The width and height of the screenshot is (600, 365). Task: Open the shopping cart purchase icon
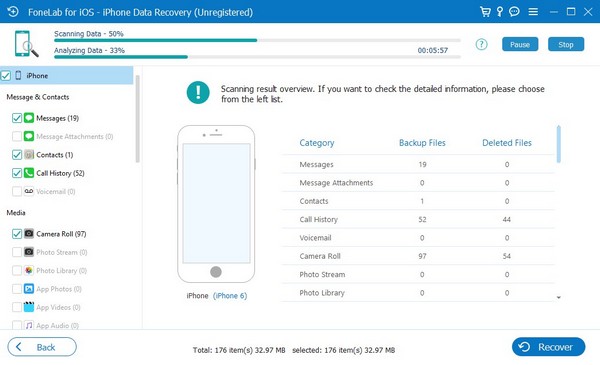485,12
